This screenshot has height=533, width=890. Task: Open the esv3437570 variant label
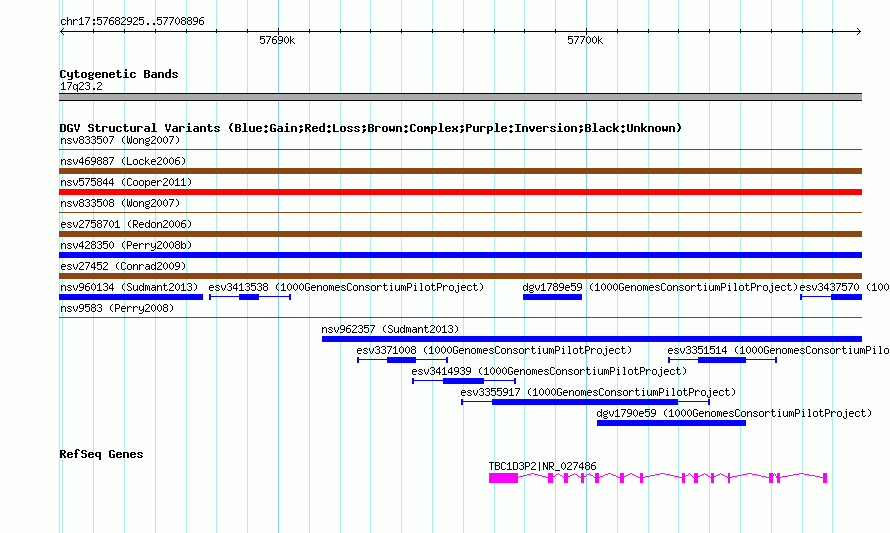point(845,287)
